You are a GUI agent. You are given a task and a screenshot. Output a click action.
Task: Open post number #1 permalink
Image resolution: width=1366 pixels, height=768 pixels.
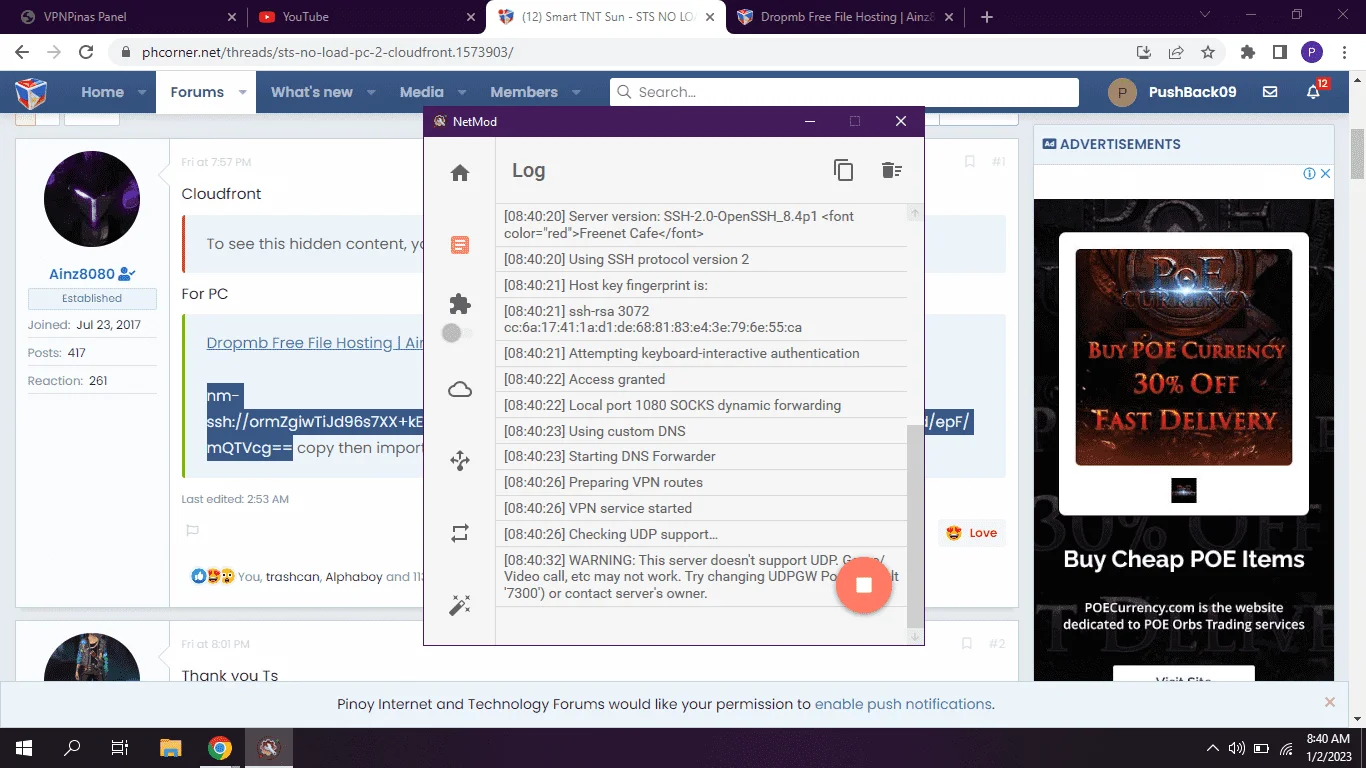pyautogui.click(x=999, y=162)
